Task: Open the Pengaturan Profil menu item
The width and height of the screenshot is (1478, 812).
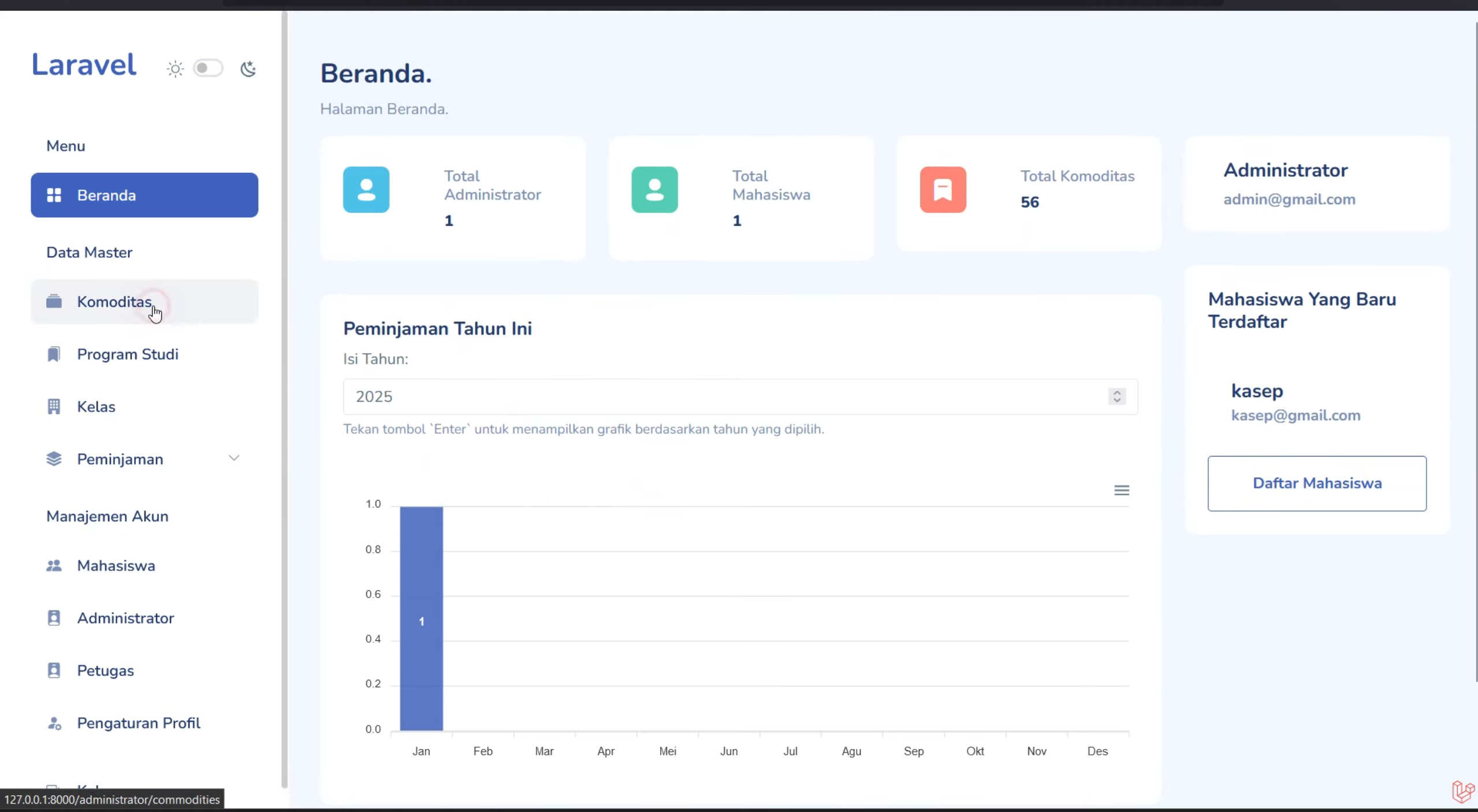Action: [x=145, y=724]
